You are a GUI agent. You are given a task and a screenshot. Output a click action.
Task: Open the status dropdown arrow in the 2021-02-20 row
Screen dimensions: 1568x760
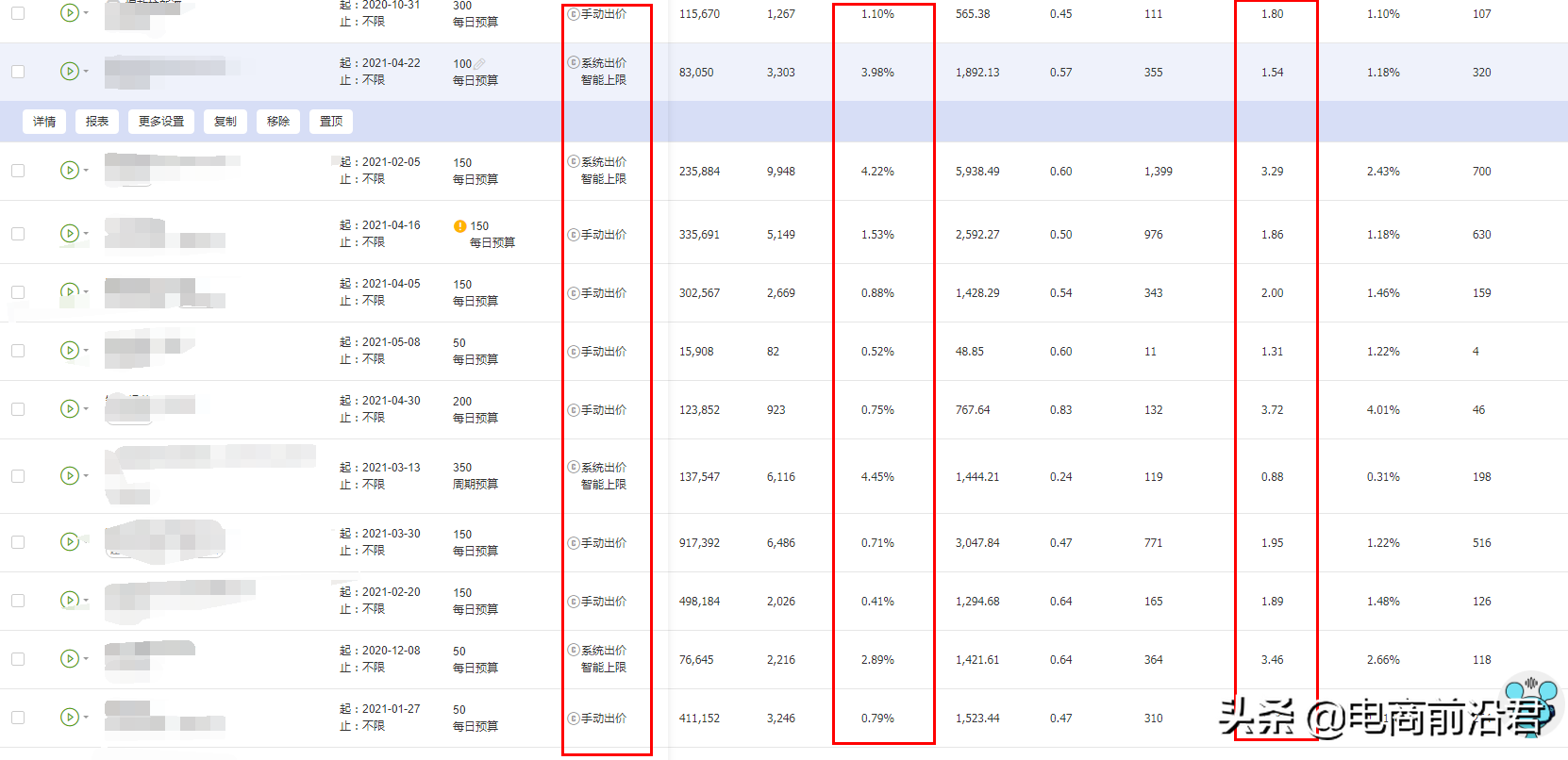[86, 601]
